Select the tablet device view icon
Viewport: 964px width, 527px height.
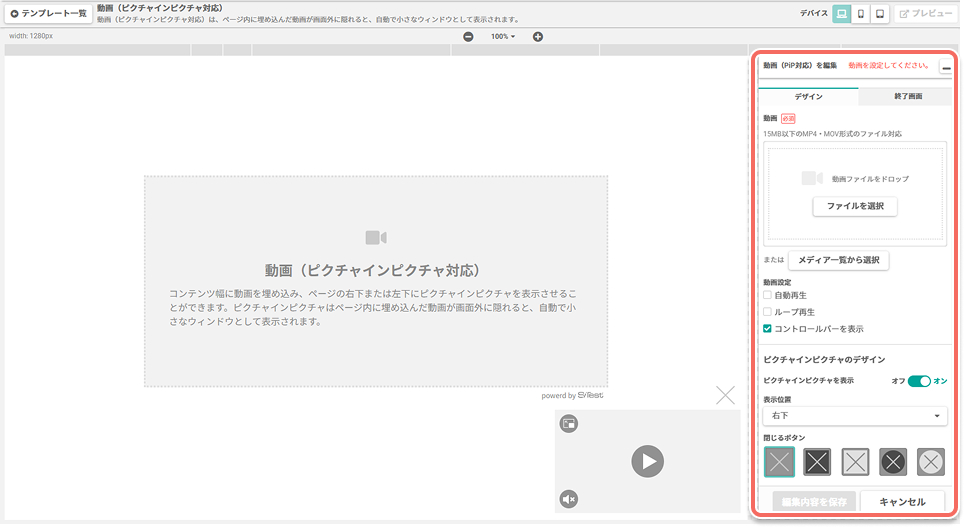[x=880, y=14]
